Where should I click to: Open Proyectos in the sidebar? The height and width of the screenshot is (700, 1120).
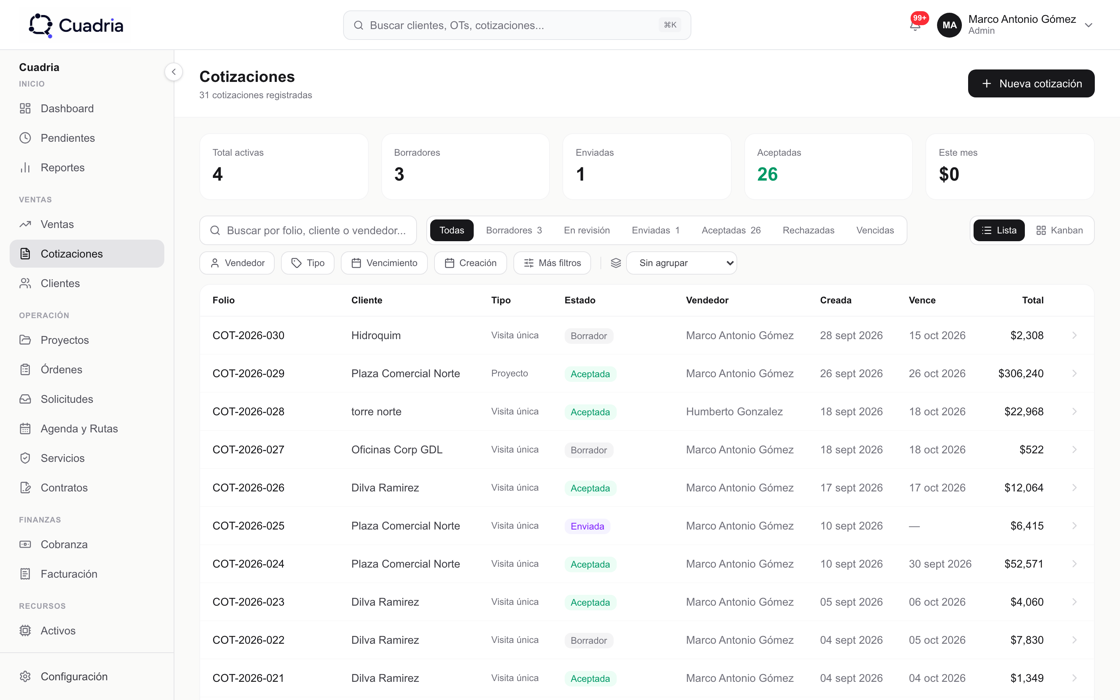click(x=86, y=340)
